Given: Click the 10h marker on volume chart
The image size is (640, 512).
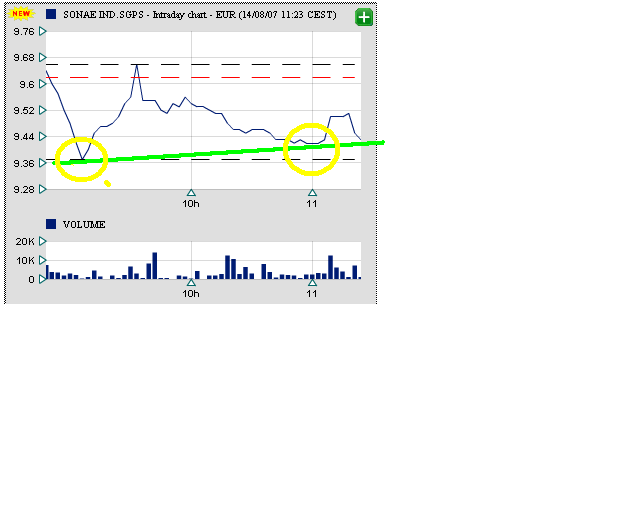Looking at the screenshot, I should point(191,283).
